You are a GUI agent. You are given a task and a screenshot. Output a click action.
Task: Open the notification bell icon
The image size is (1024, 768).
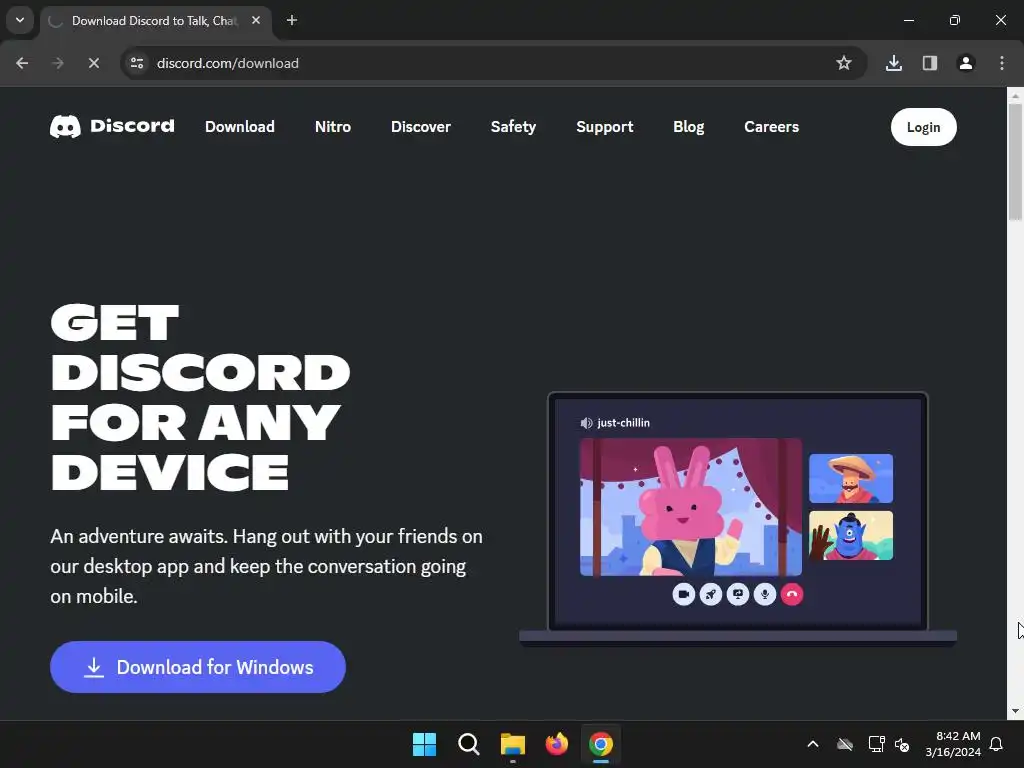click(997, 744)
